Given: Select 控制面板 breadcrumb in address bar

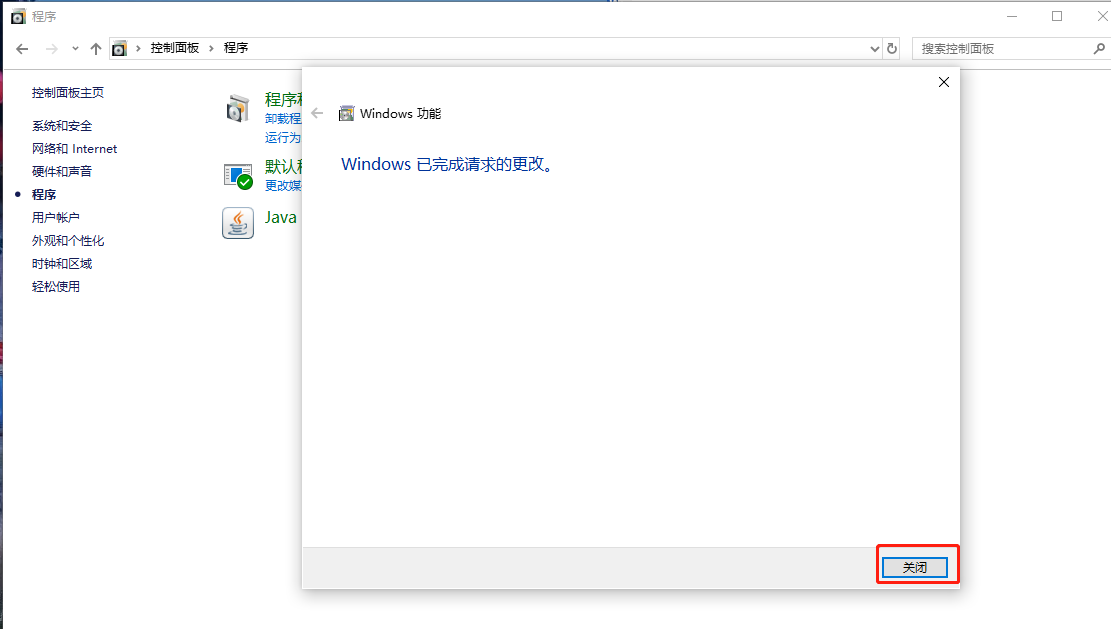Looking at the screenshot, I should point(174,47).
